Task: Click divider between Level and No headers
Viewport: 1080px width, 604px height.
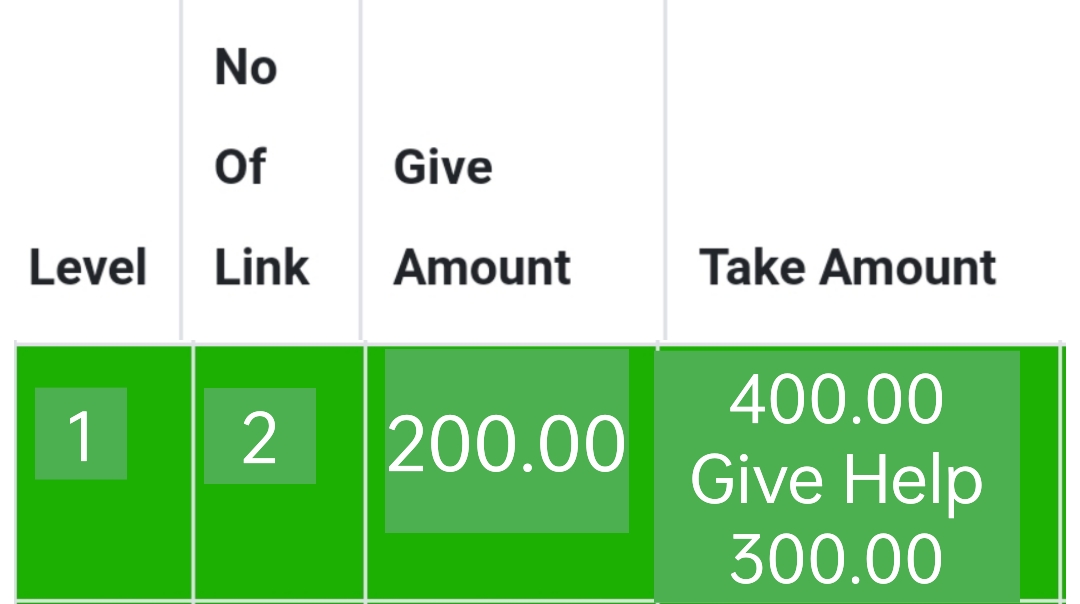Action: pyautogui.click(x=181, y=169)
